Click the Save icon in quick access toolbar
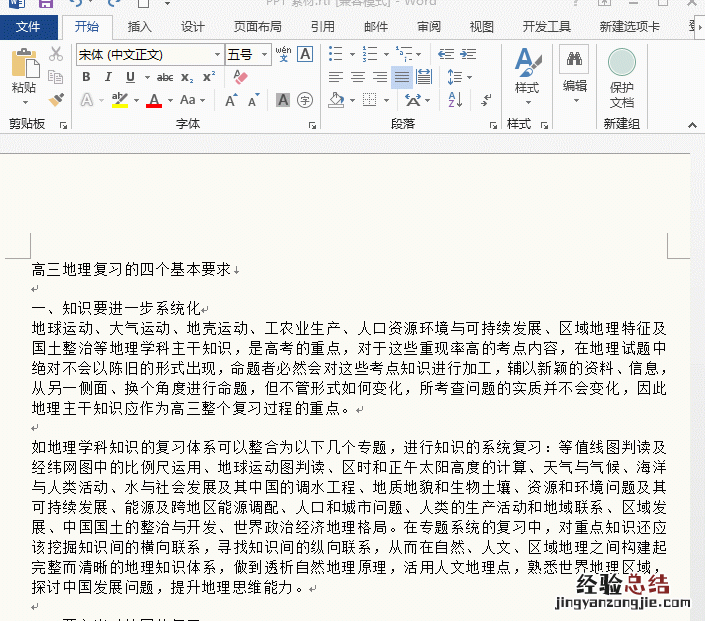The image size is (705, 621). 46,4
